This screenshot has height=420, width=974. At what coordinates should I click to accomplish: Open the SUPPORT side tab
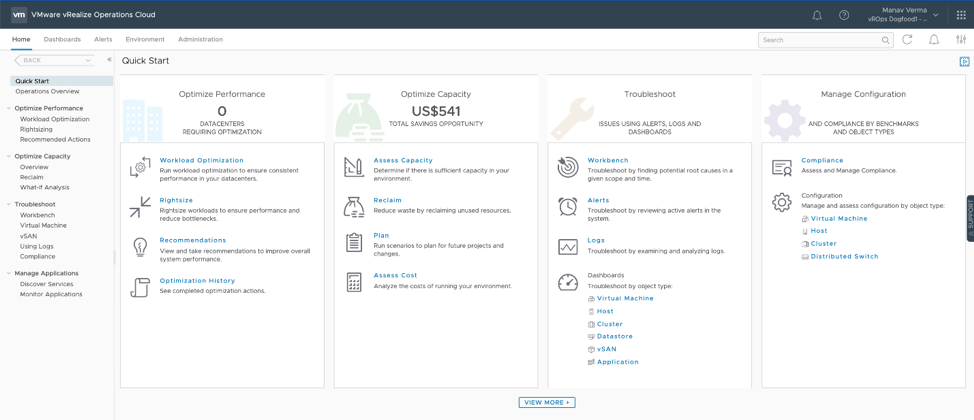pos(970,218)
